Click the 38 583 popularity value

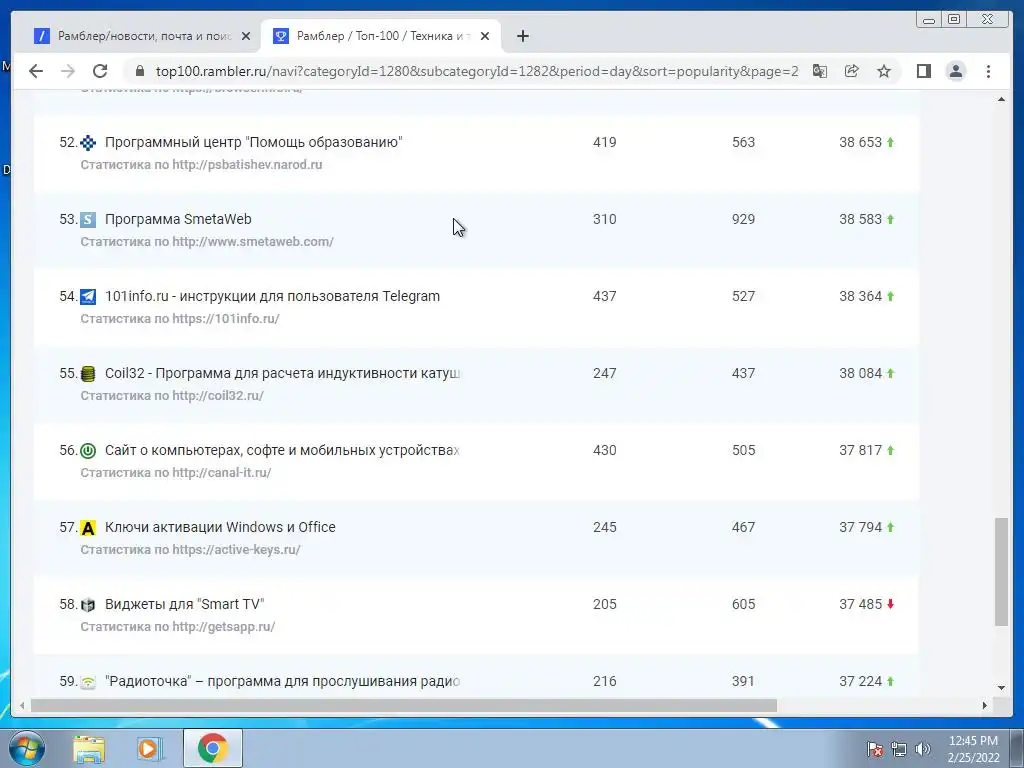click(860, 219)
